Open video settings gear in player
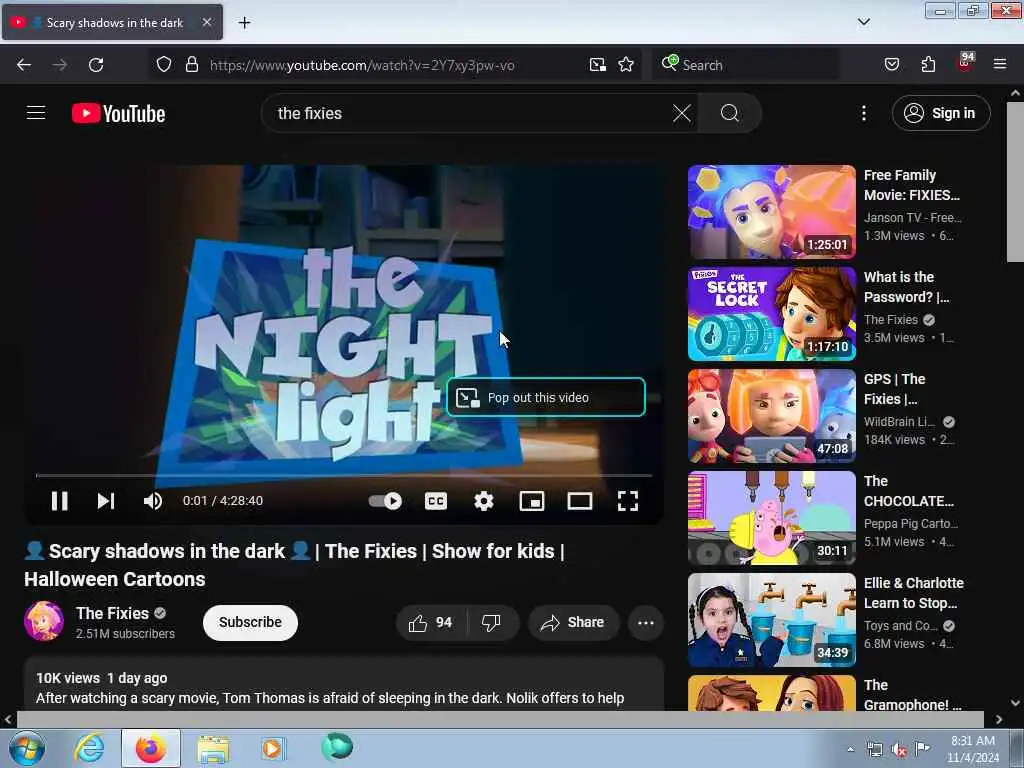Screen dimensions: 1024x768 [x=483, y=501]
